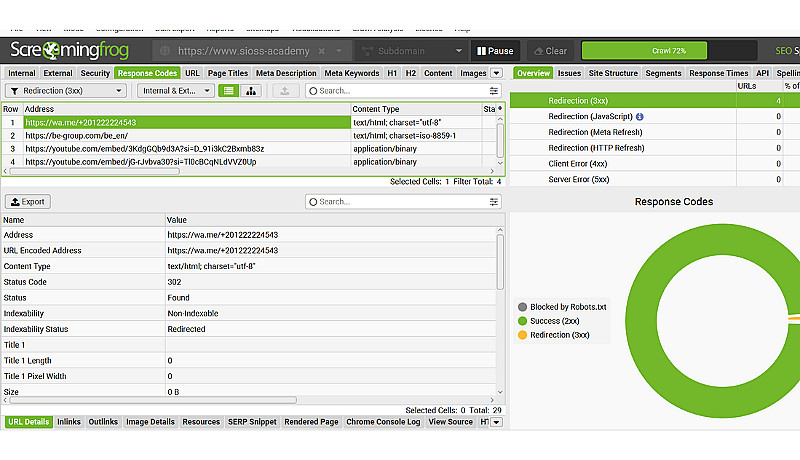Click the Export button
Screen dimensions: 800x460
click(x=28, y=202)
